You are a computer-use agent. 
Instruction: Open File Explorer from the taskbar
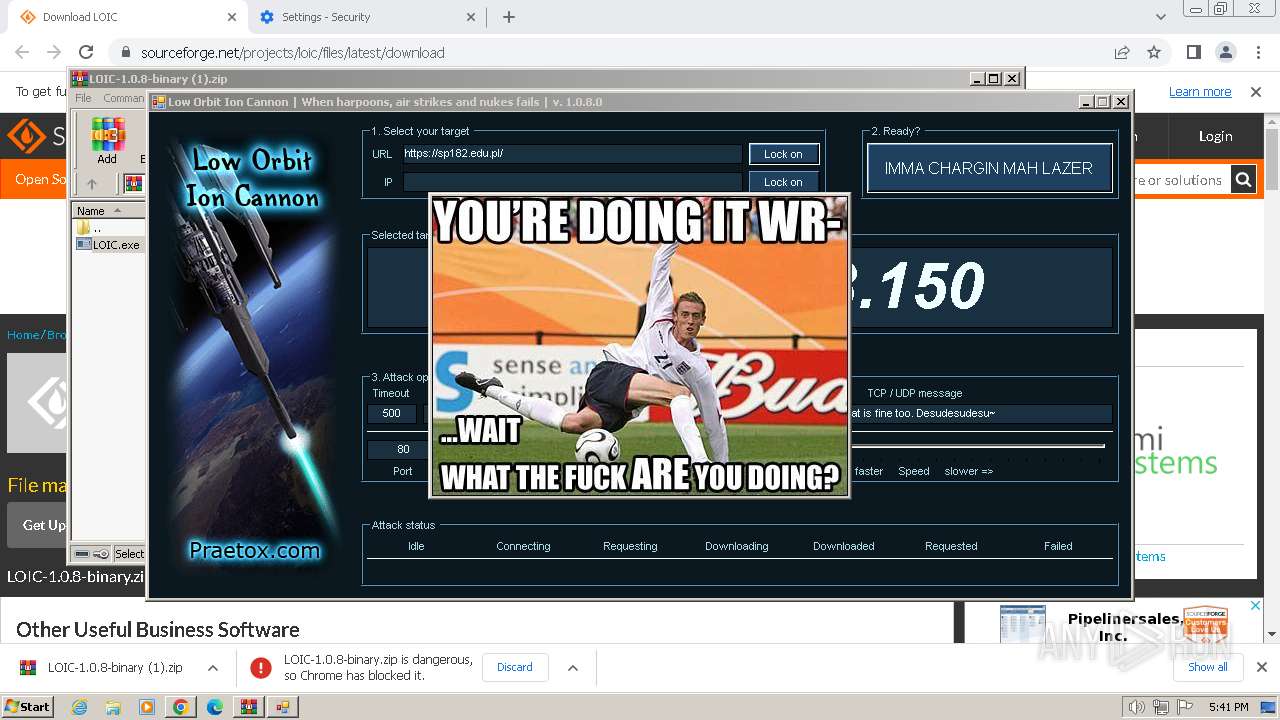pyautogui.click(x=114, y=706)
